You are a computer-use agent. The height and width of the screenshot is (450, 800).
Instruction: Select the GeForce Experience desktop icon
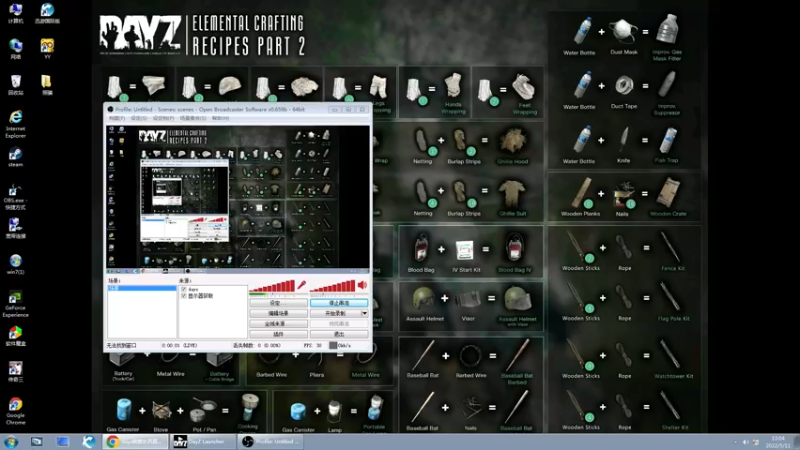click(x=15, y=304)
